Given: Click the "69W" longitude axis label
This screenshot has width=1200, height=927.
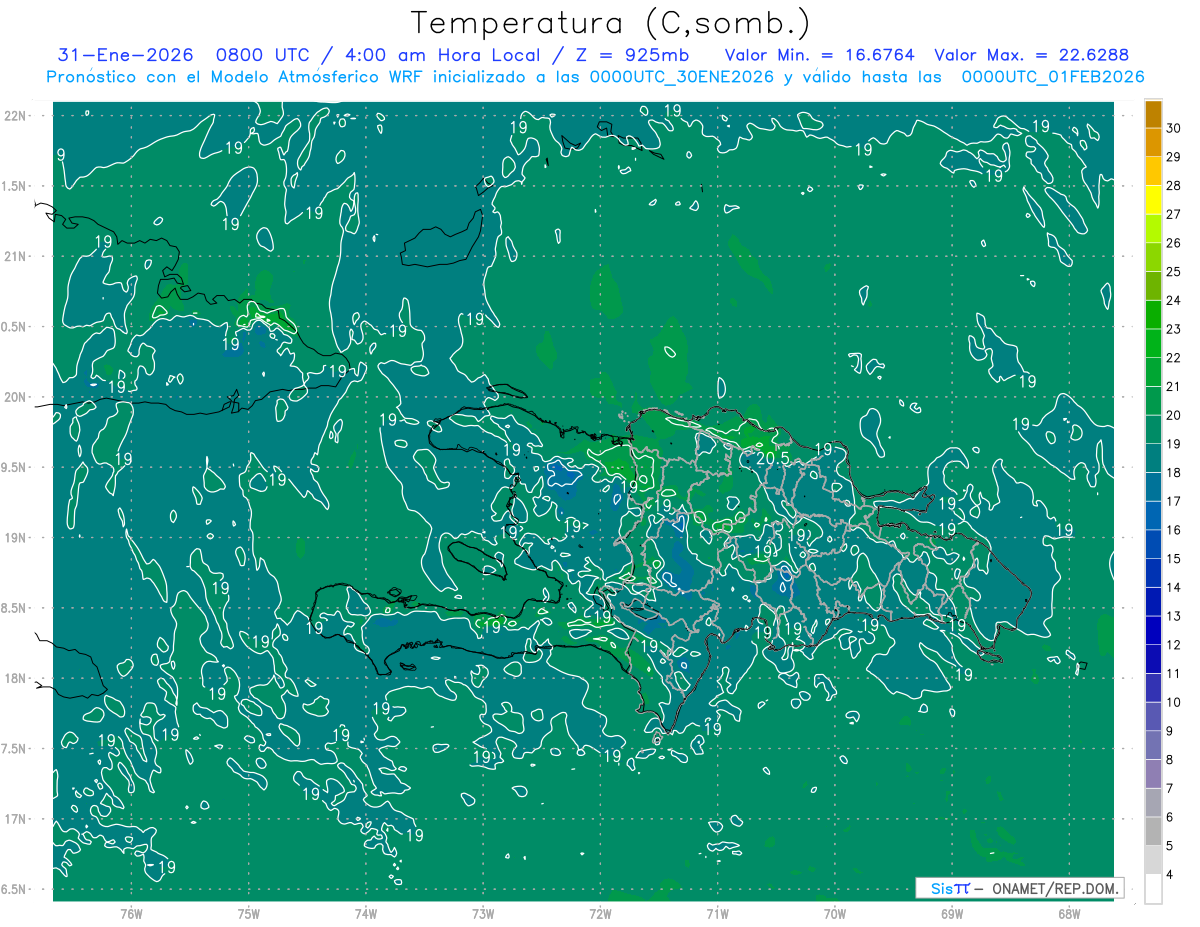Looking at the screenshot, I should [x=952, y=914].
